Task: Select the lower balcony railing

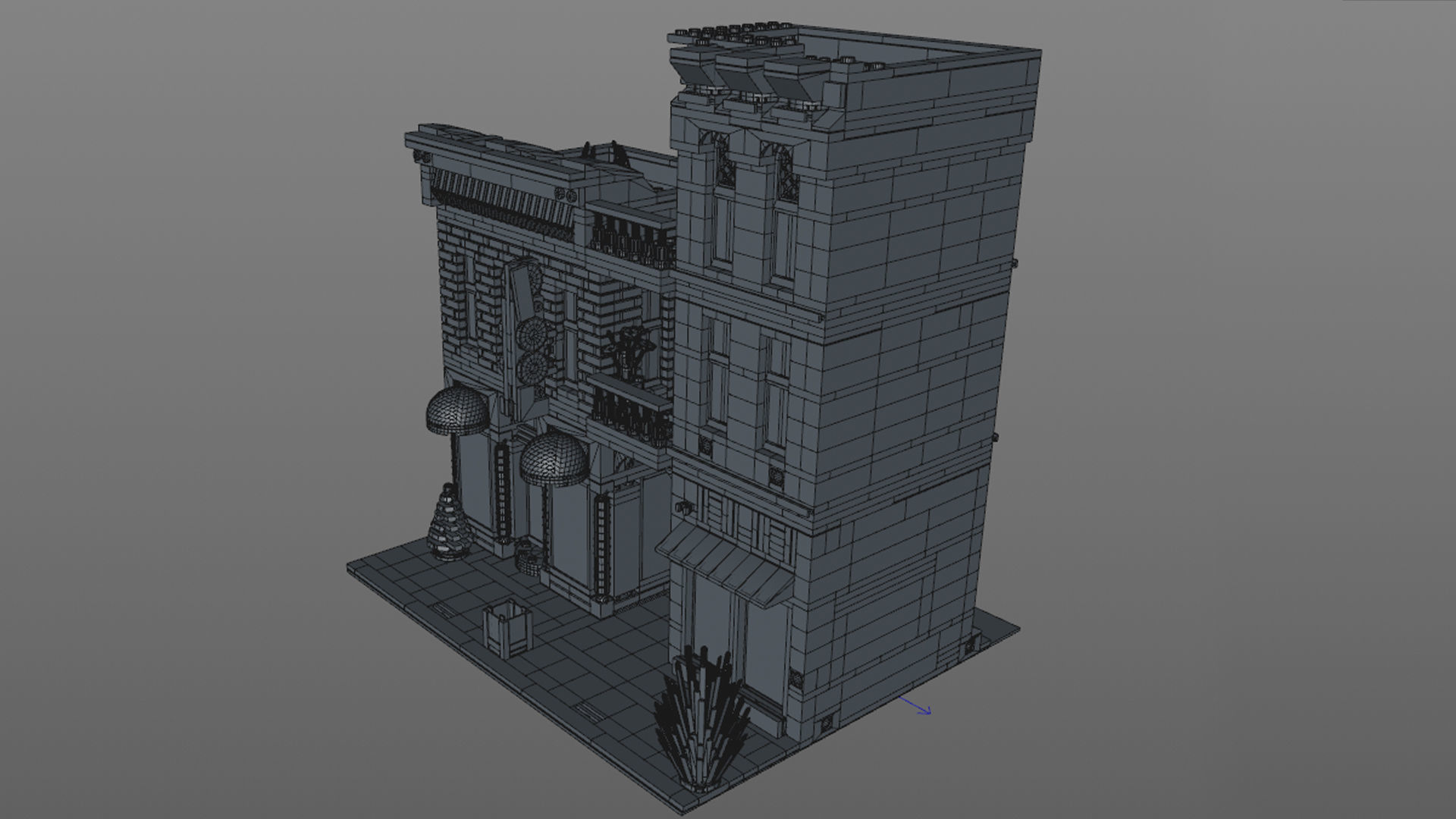Action: click(632, 416)
